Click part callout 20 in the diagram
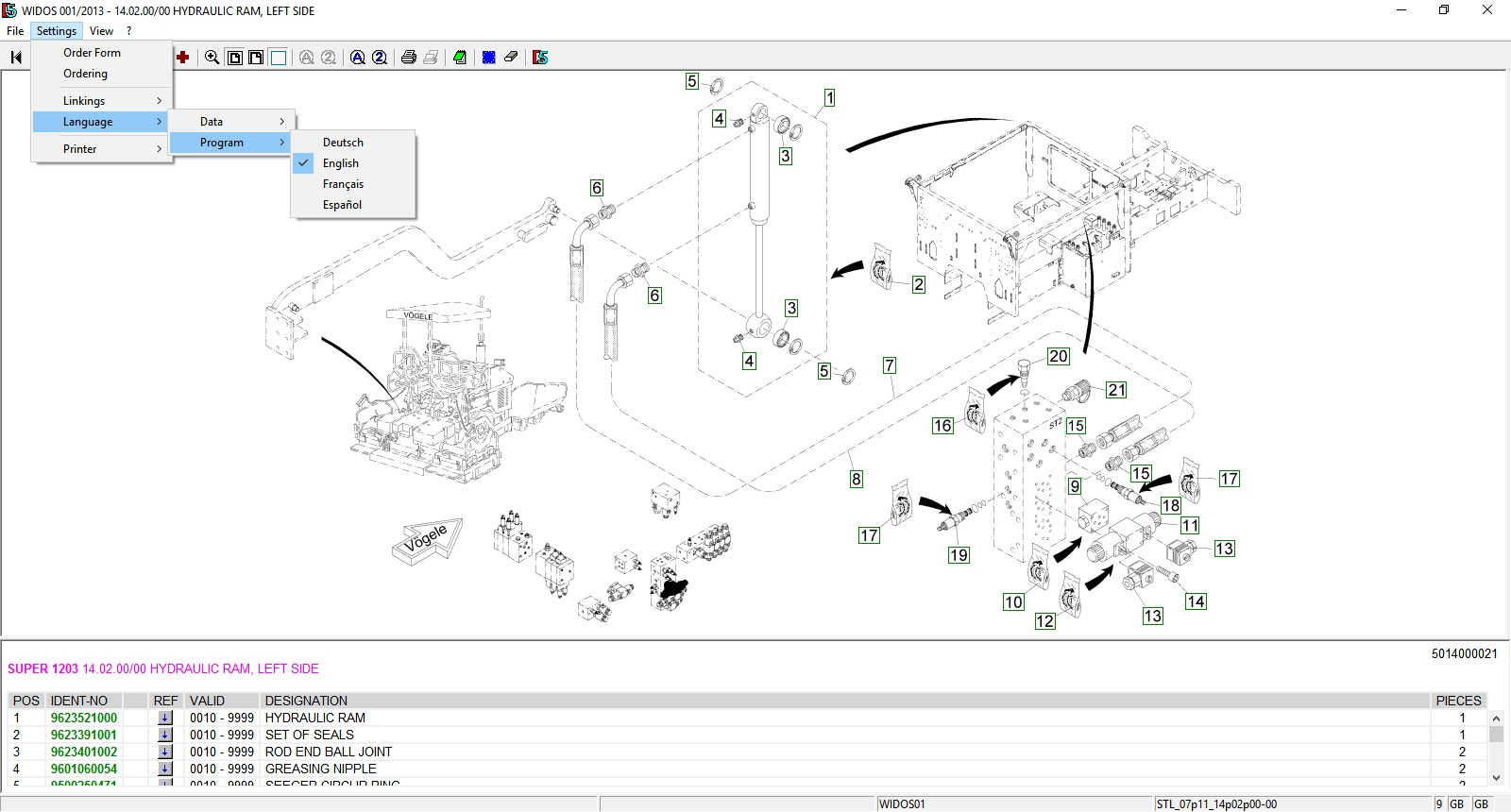1511x812 pixels. click(x=1058, y=357)
